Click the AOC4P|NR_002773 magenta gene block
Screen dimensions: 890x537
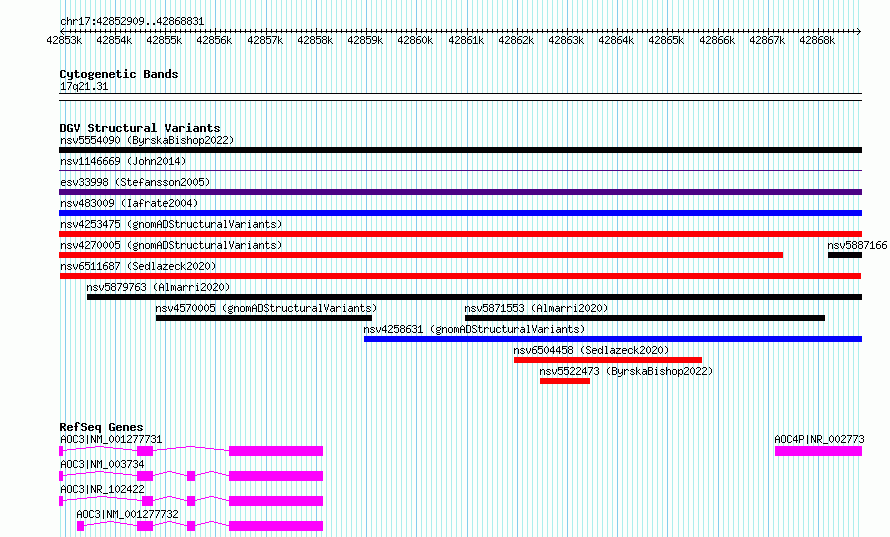[818, 451]
